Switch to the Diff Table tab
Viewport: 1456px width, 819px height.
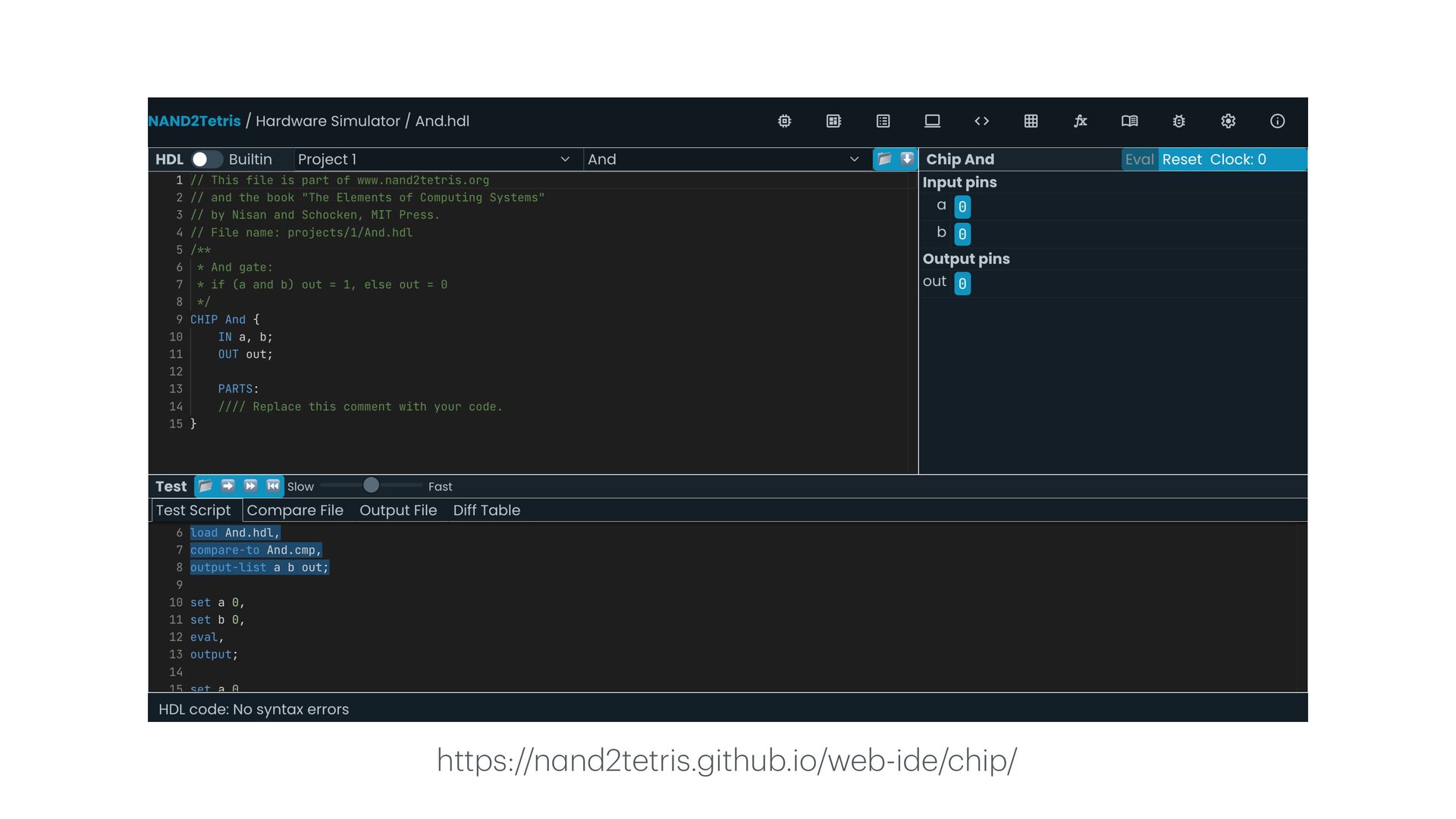(486, 510)
